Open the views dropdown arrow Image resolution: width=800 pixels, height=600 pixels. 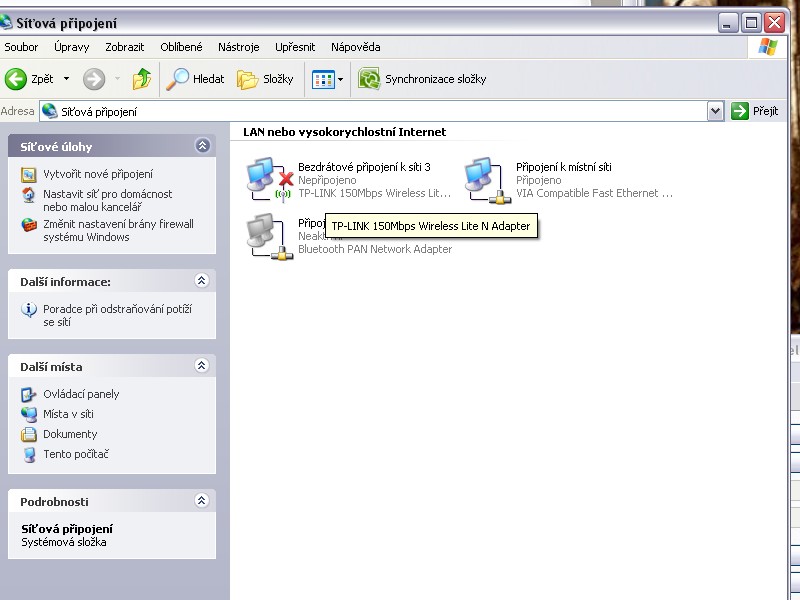tap(340, 80)
